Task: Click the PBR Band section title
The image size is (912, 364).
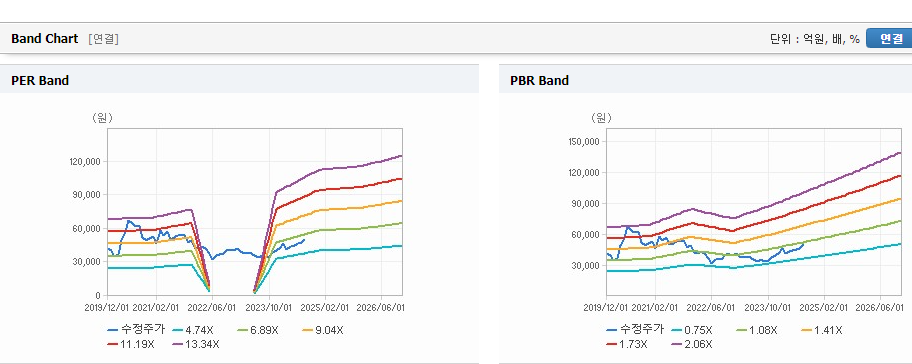Action: click(539, 81)
